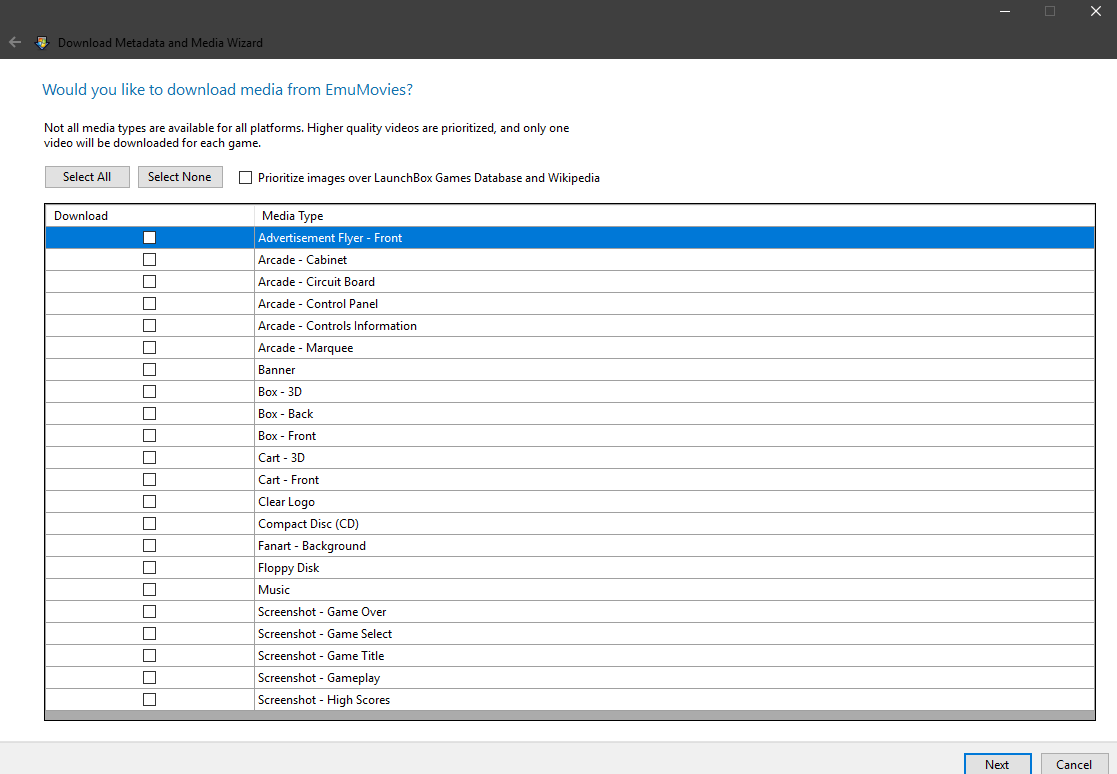Tick Screenshot - Game Title checkbox

pos(150,656)
